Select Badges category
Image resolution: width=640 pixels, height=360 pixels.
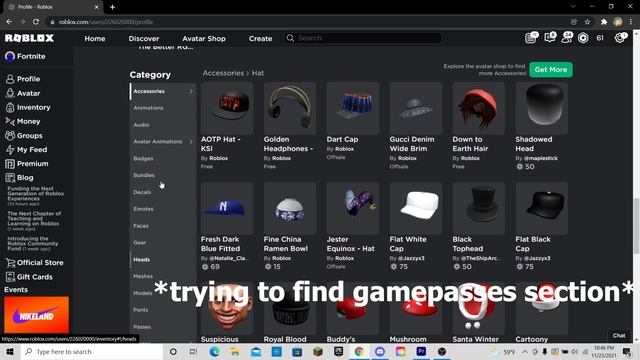(143, 158)
